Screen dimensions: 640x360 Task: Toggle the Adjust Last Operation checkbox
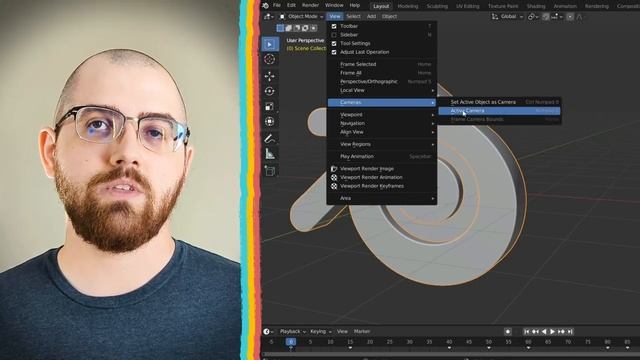(x=334, y=52)
